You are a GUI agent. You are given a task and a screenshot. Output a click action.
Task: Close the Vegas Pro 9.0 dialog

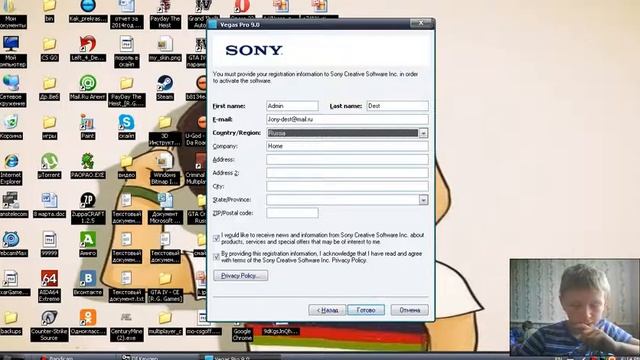tap(421, 23)
